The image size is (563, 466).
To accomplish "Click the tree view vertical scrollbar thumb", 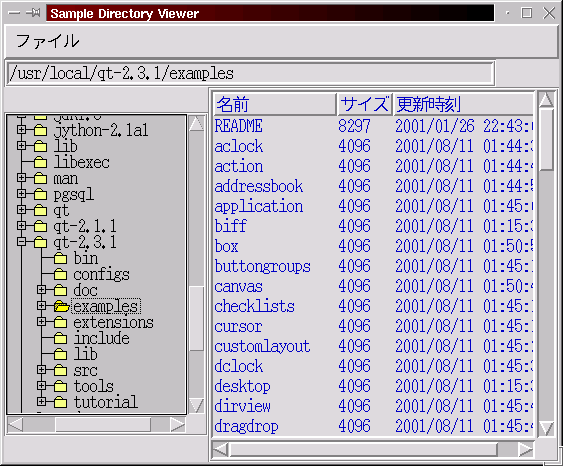I will 196,318.
